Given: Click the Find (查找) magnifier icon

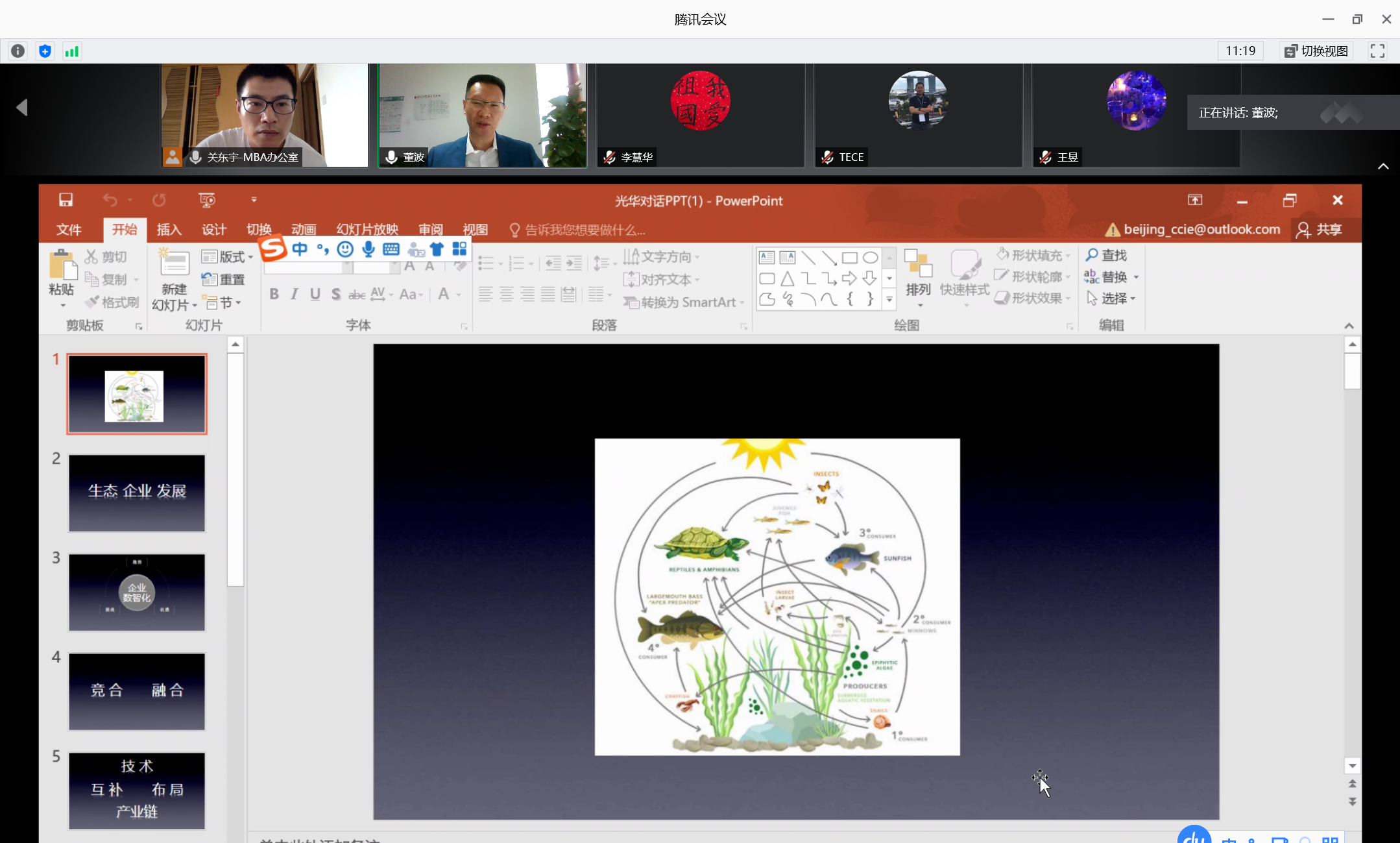Looking at the screenshot, I should [1092, 255].
